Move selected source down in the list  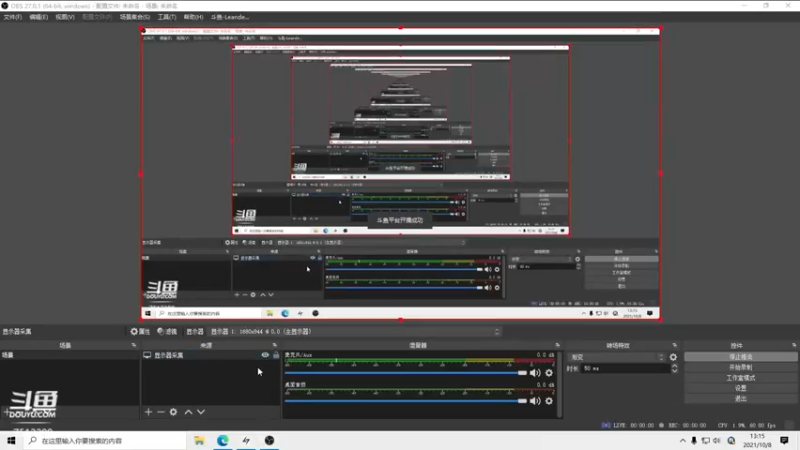point(201,412)
